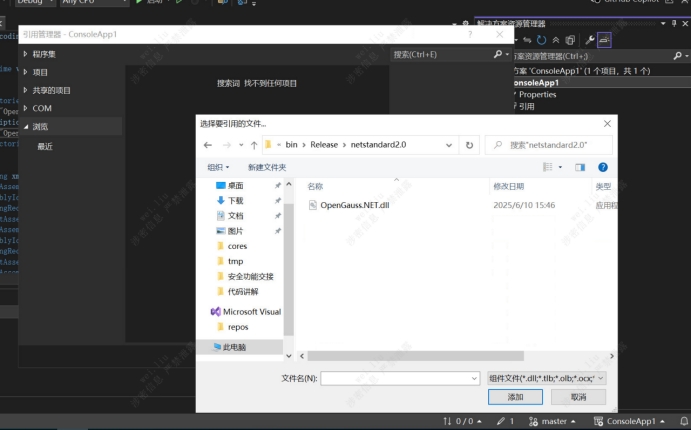Click the navigation pane scroll down arrow
The width and height of the screenshot is (692, 430).
click(x=289, y=356)
